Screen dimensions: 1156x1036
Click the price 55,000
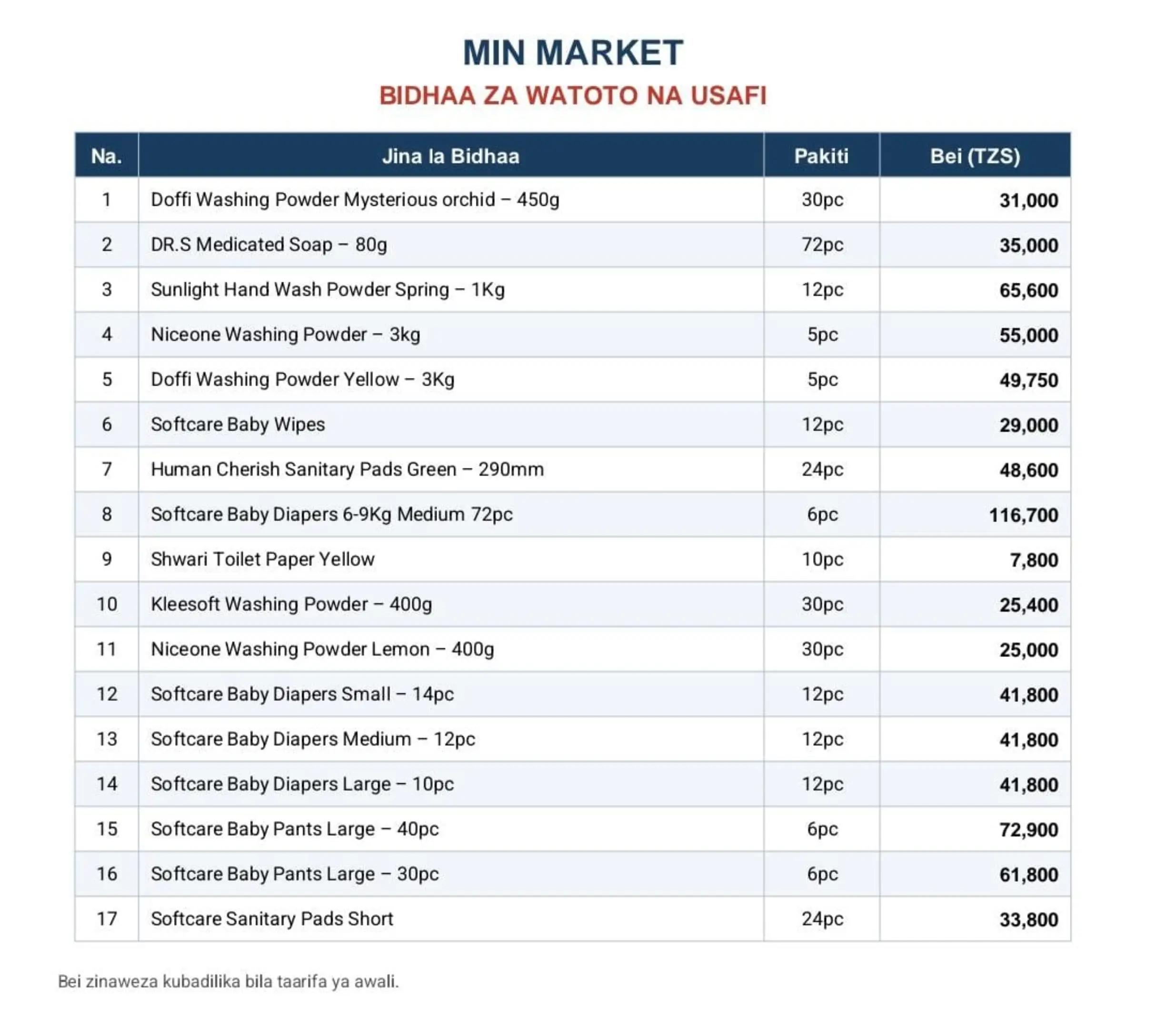[x=1028, y=335]
